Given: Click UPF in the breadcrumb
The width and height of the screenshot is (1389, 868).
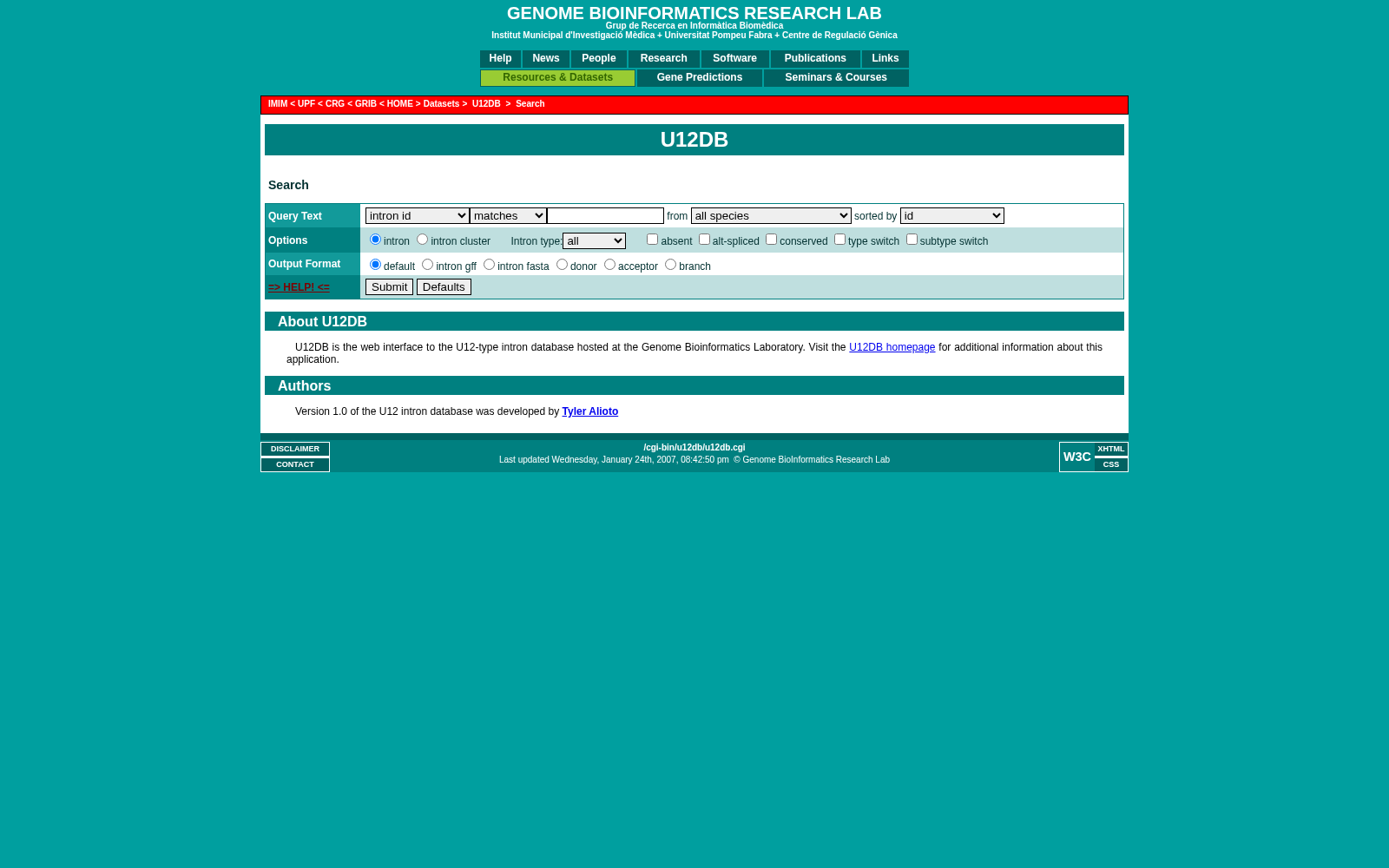Looking at the screenshot, I should (x=306, y=104).
